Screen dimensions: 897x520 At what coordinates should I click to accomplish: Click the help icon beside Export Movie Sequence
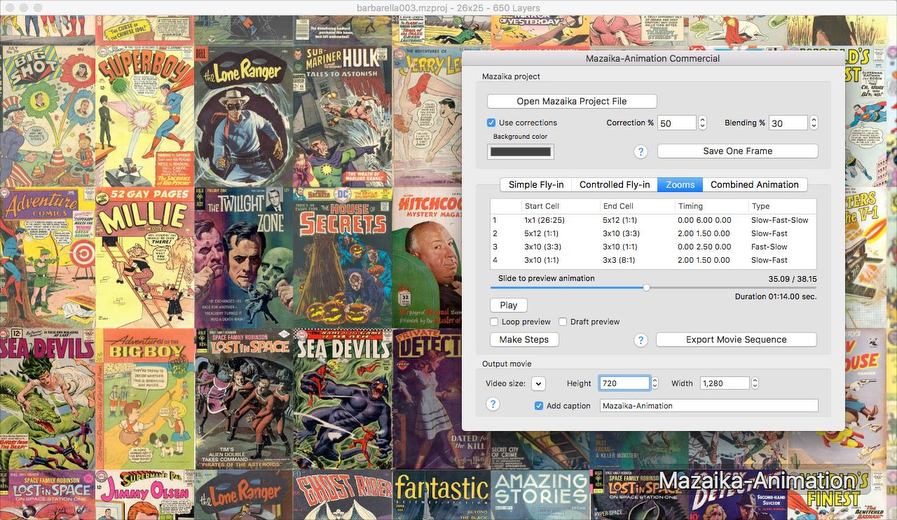pyautogui.click(x=641, y=340)
